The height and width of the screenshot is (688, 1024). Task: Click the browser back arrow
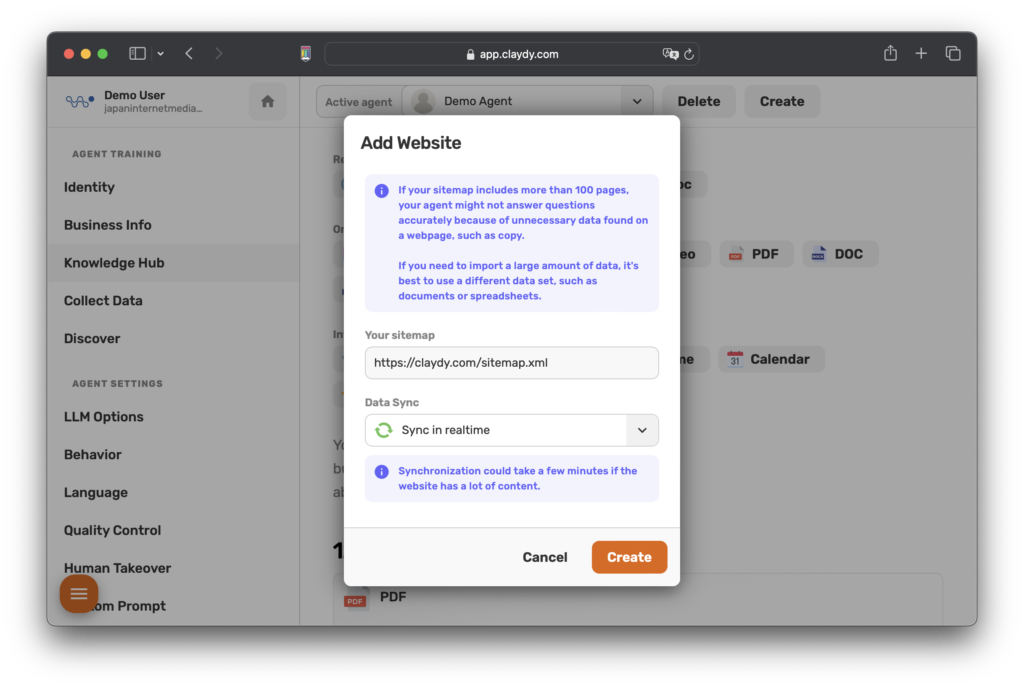[189, 54]
